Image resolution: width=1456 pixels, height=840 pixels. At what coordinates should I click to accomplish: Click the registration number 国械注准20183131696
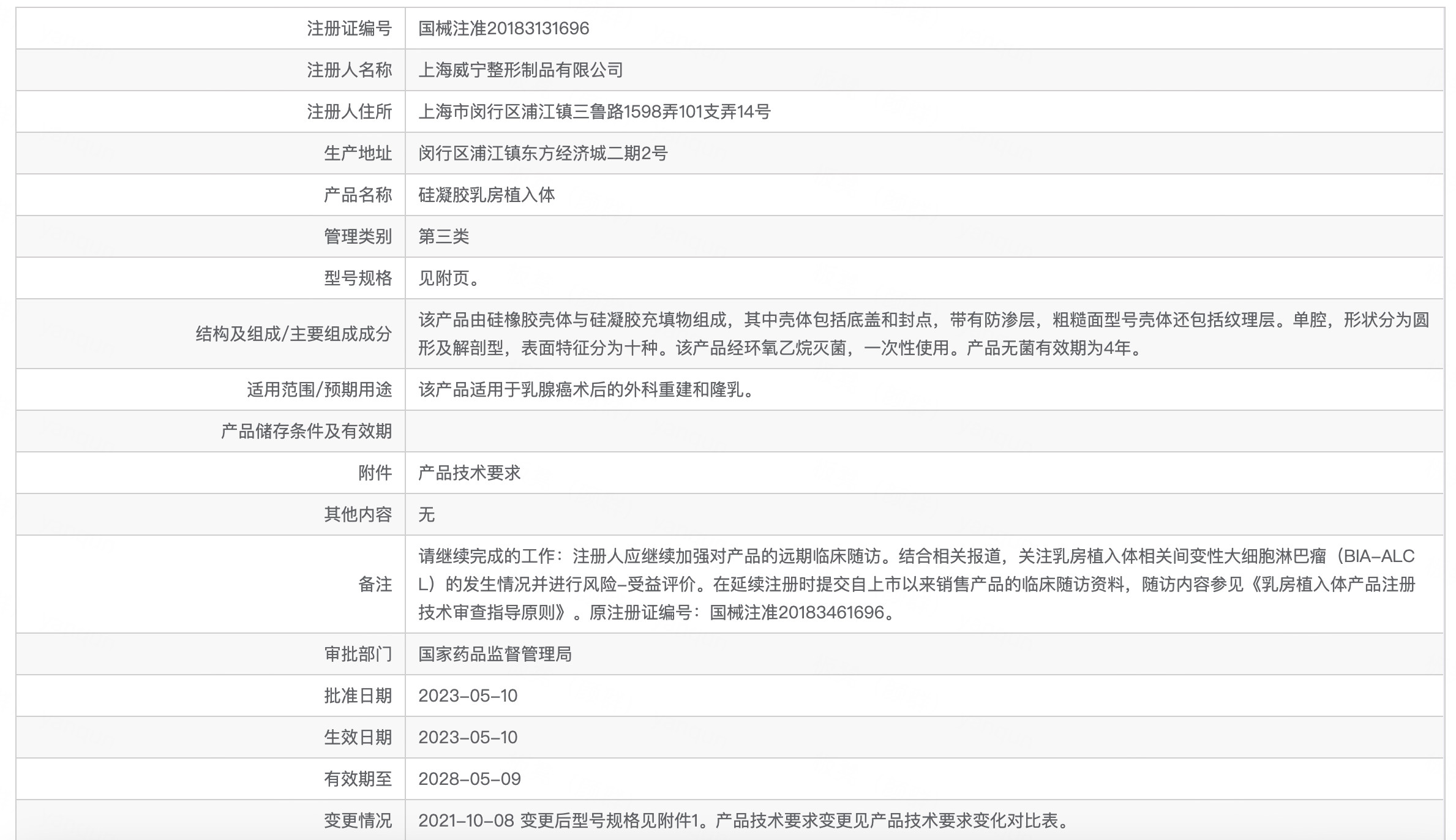503,29
